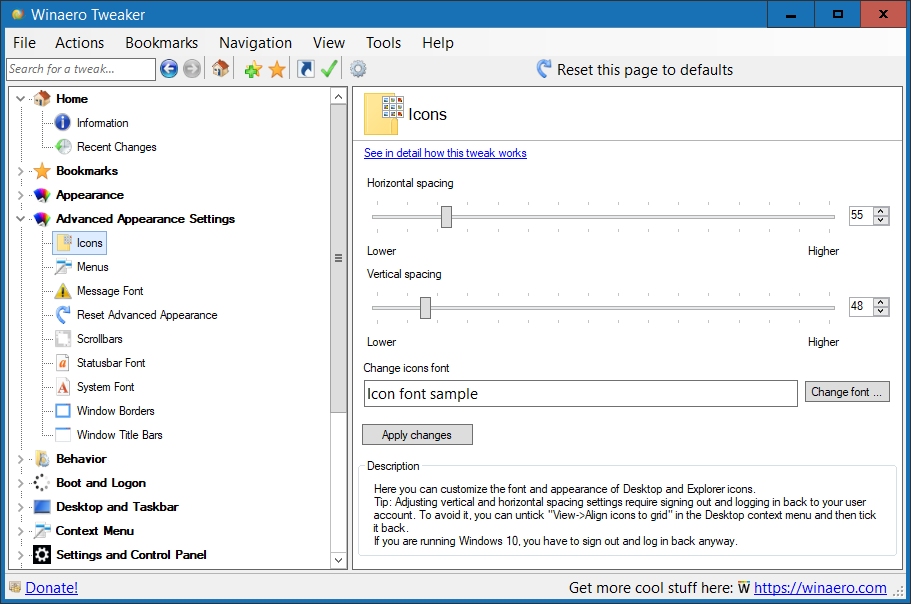Open the Help menu
This screenshot has width=911, height=604.
point(438,43)
